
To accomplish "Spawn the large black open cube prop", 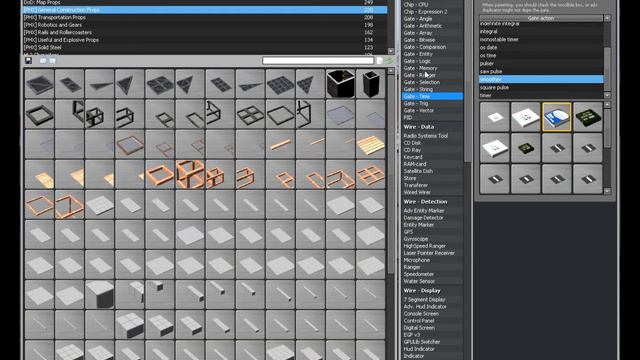I will (x=340, y=84).
